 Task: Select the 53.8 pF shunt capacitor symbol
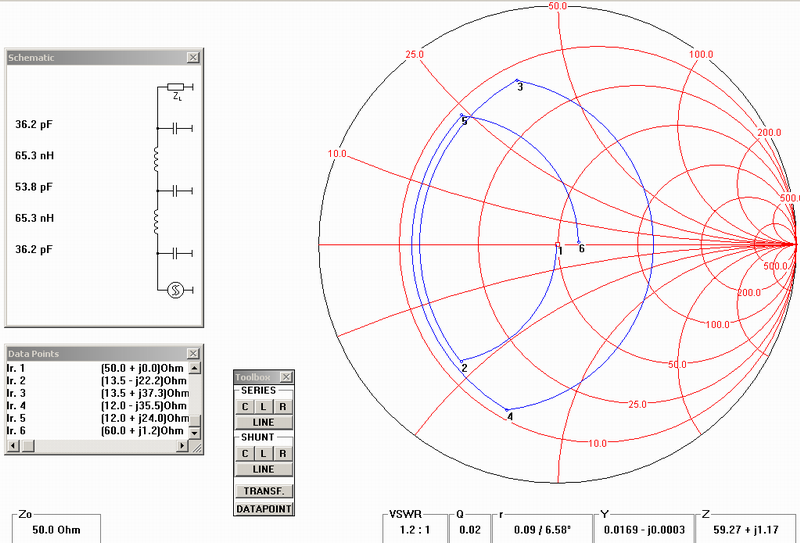176,191
